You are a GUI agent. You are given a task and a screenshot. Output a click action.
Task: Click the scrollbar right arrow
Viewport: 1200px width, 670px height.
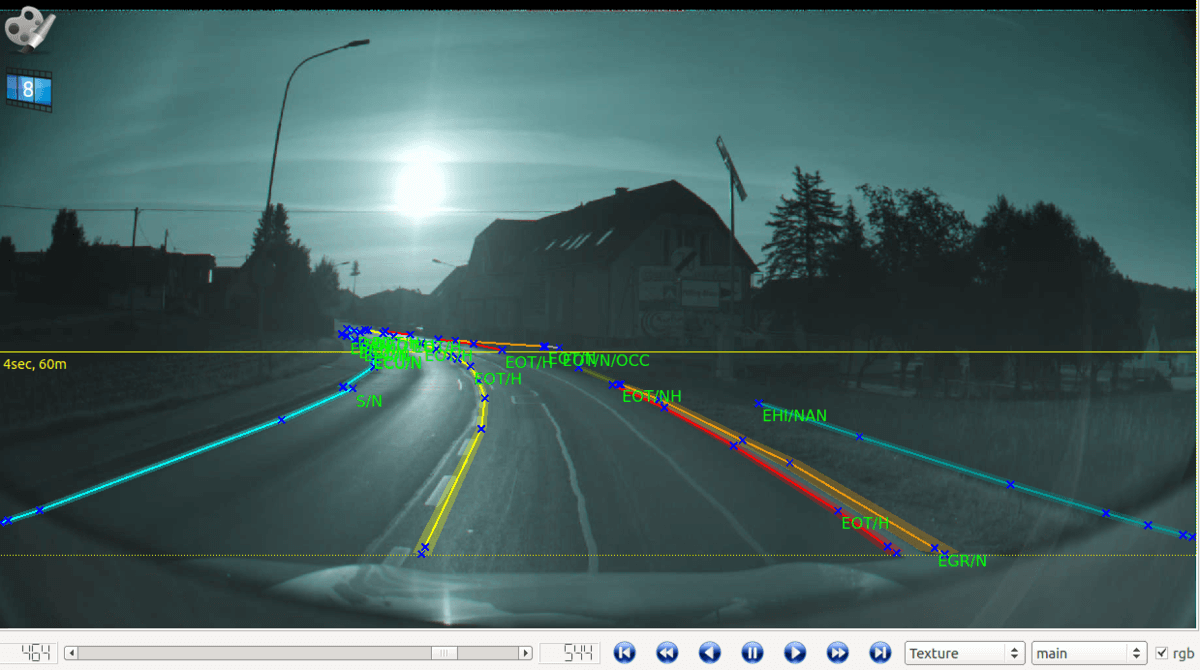coord(525,653)
